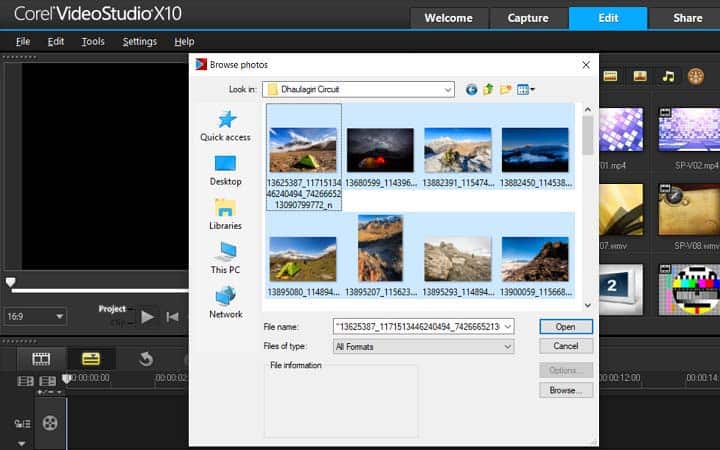Image resolution: width=720 pixels, height=450 pixels.
Task: Open the Tools menu
Action: click(x=93, y=42)
